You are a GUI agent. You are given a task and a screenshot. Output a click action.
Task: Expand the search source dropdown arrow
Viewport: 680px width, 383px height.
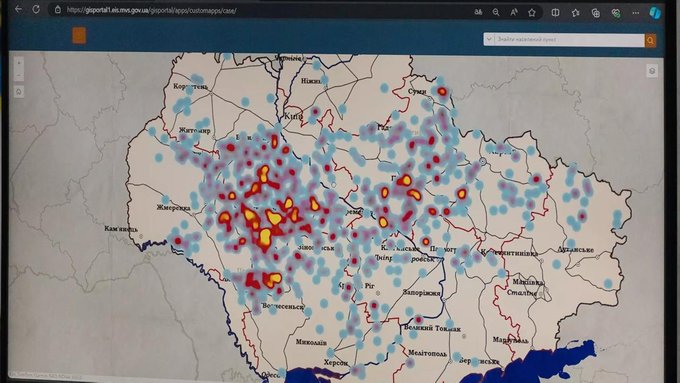point(489,39)
